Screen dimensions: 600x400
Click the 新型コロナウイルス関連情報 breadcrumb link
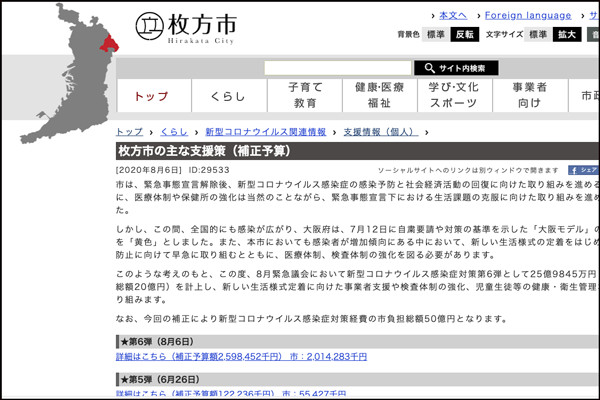[265, 132]
